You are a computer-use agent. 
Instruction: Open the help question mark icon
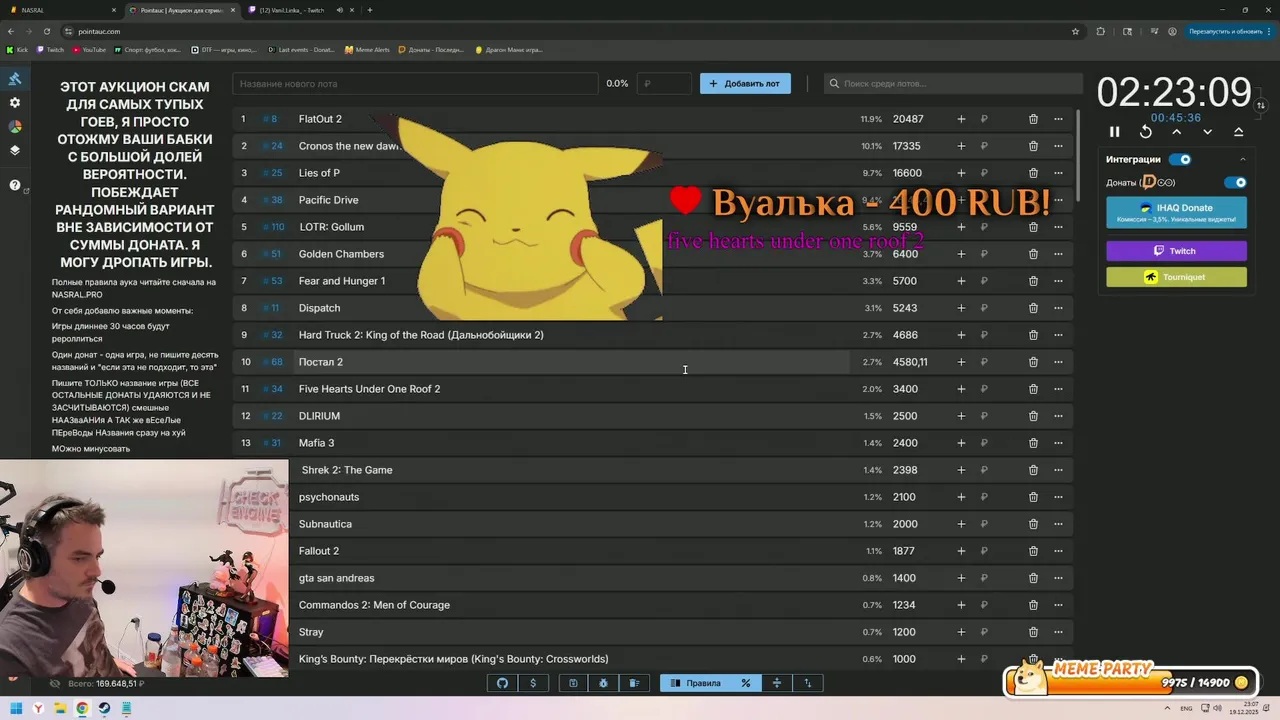(15, 185)
